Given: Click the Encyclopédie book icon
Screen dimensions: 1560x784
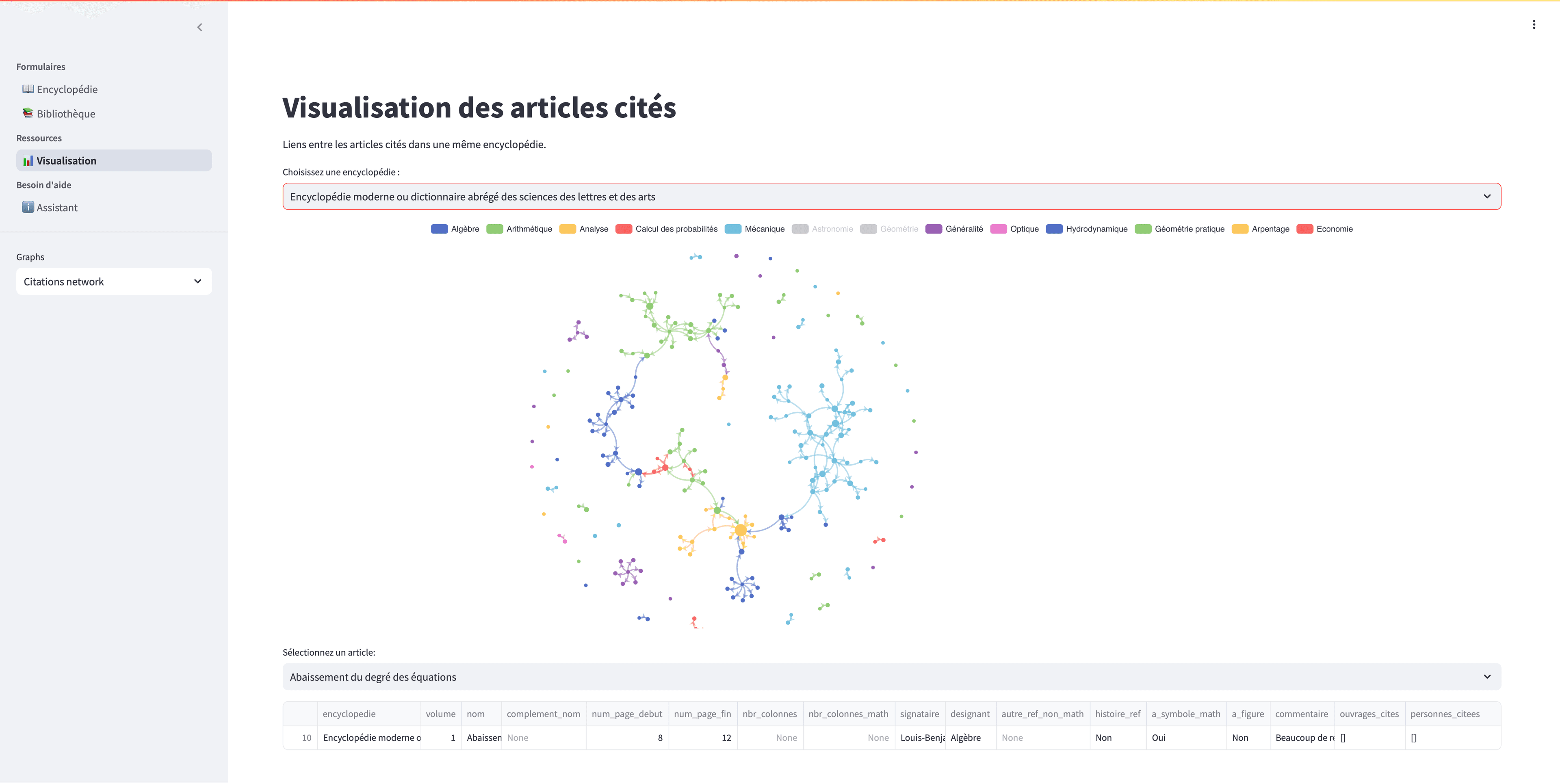Looking at the screenshot, I should [28, 89].
